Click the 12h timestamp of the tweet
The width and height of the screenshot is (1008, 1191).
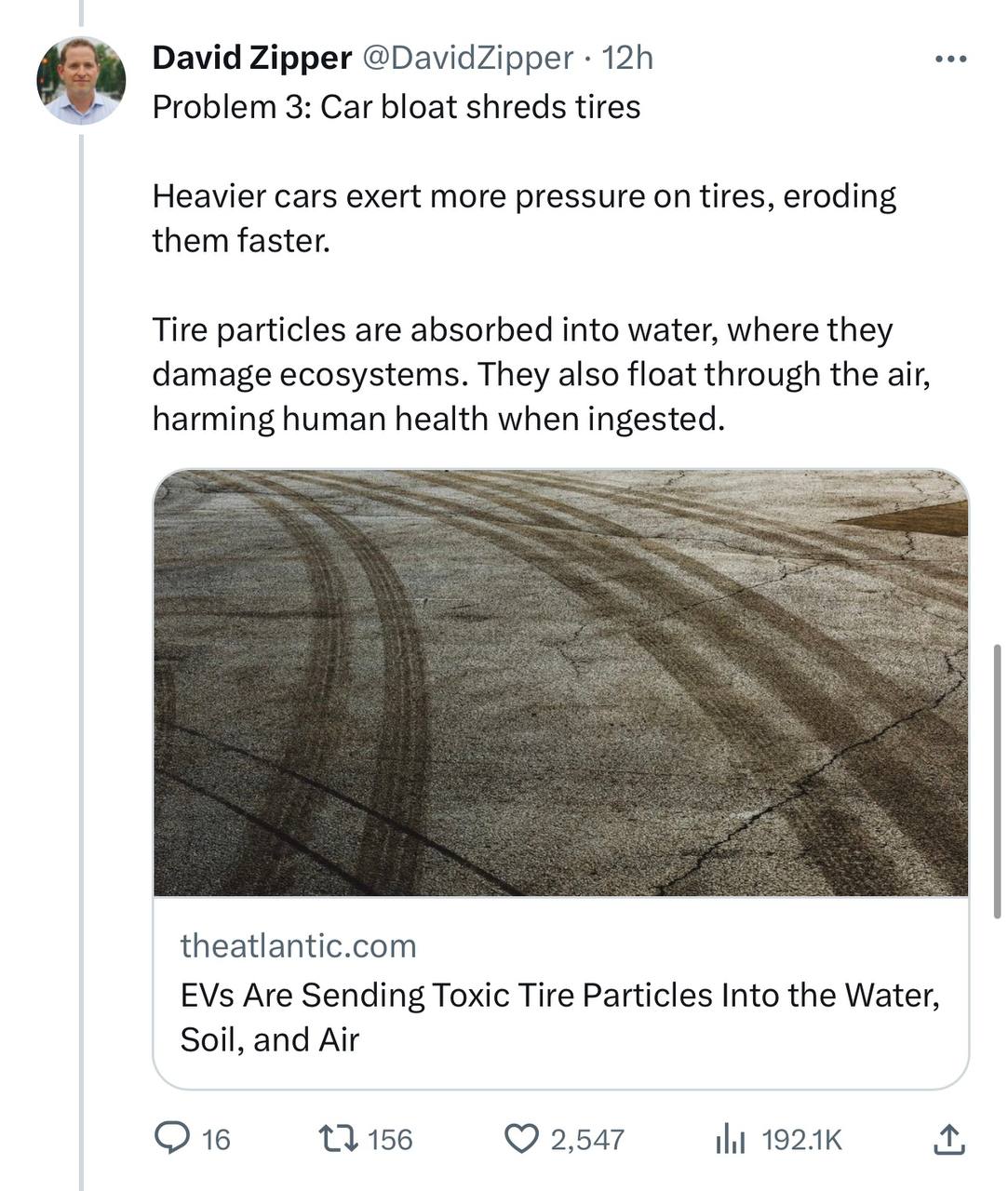pos(628,58)
